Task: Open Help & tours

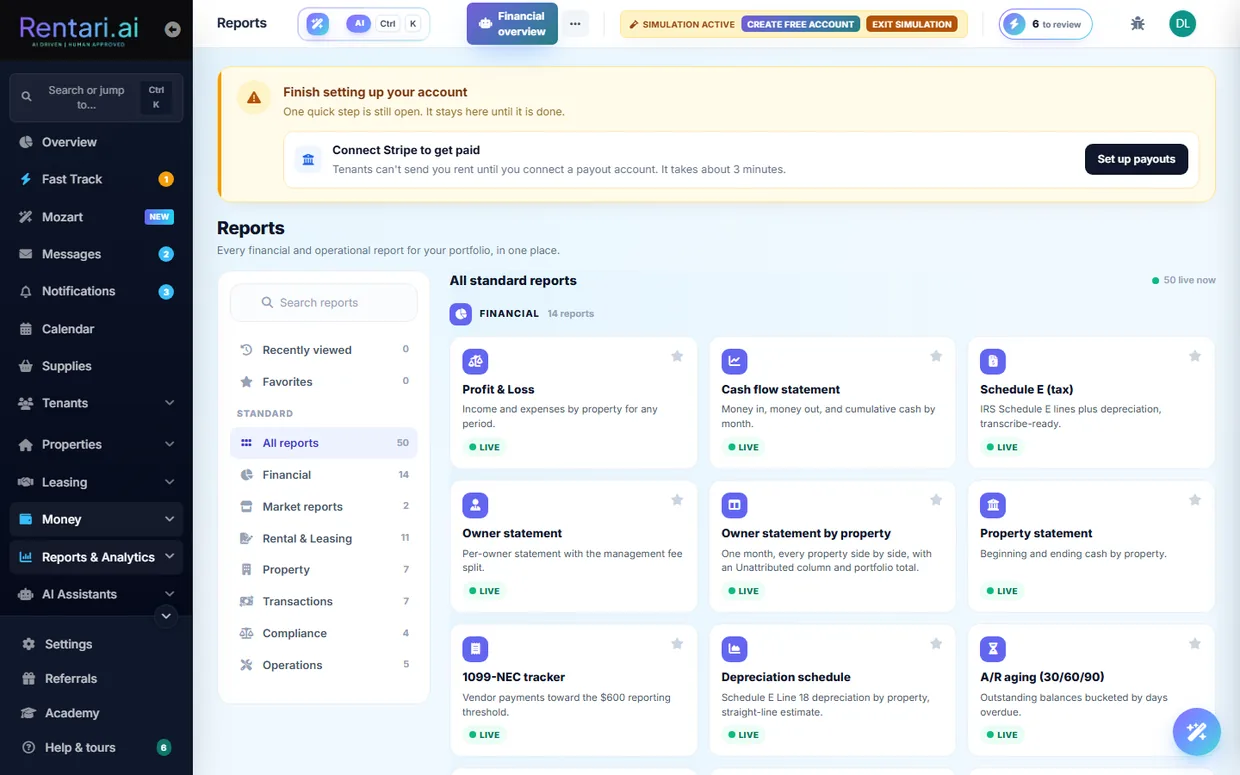Action: (96, 747)
